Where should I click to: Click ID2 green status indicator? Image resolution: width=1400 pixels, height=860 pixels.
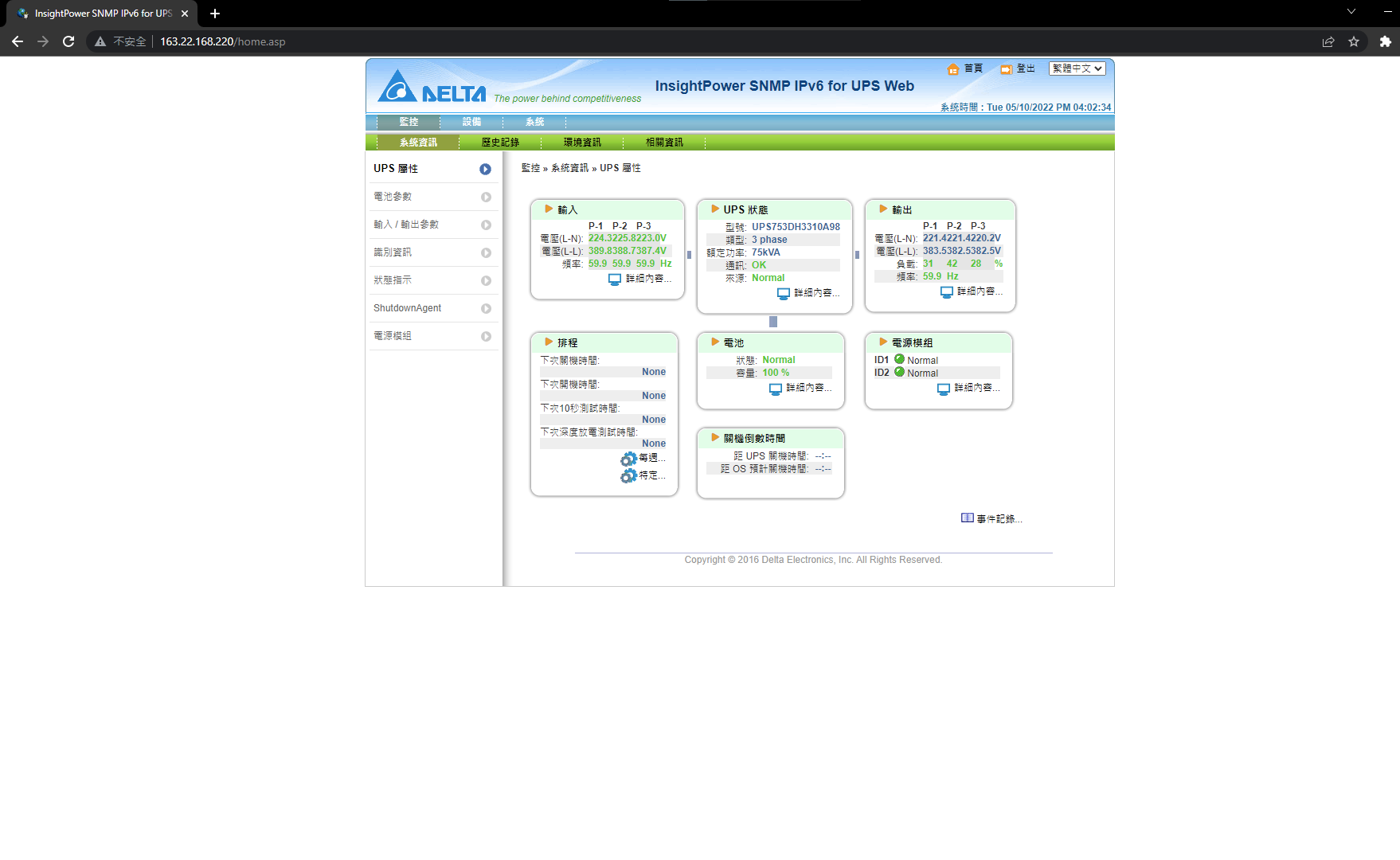coord(899,372)
